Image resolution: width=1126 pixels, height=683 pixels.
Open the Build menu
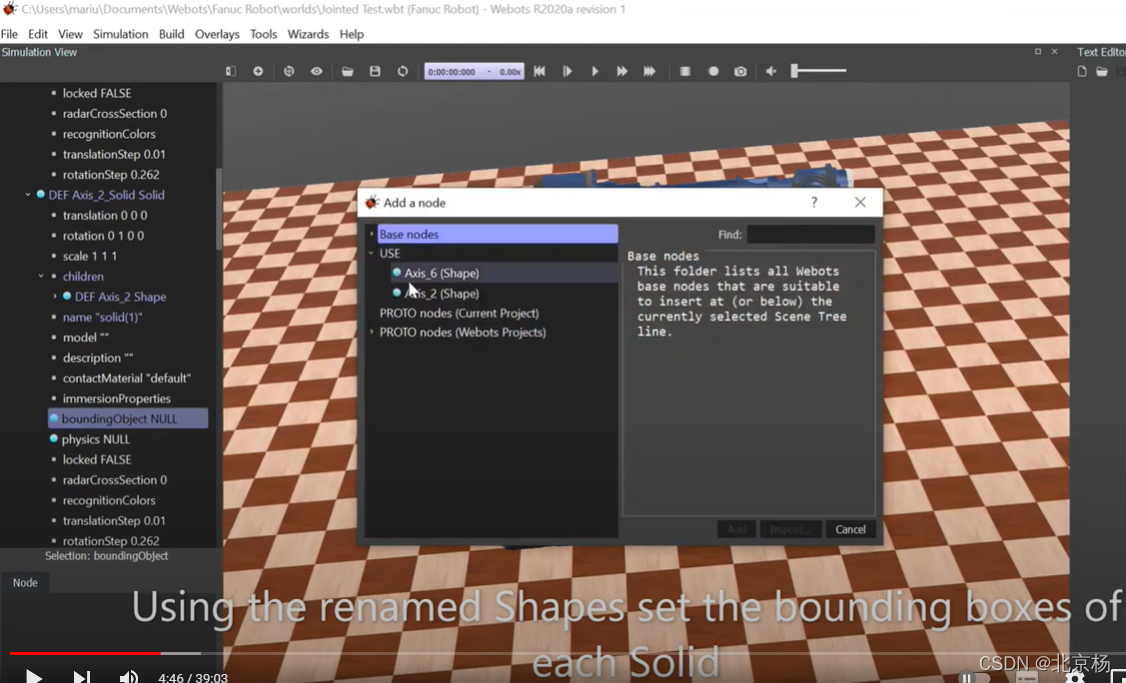(172, 34)
